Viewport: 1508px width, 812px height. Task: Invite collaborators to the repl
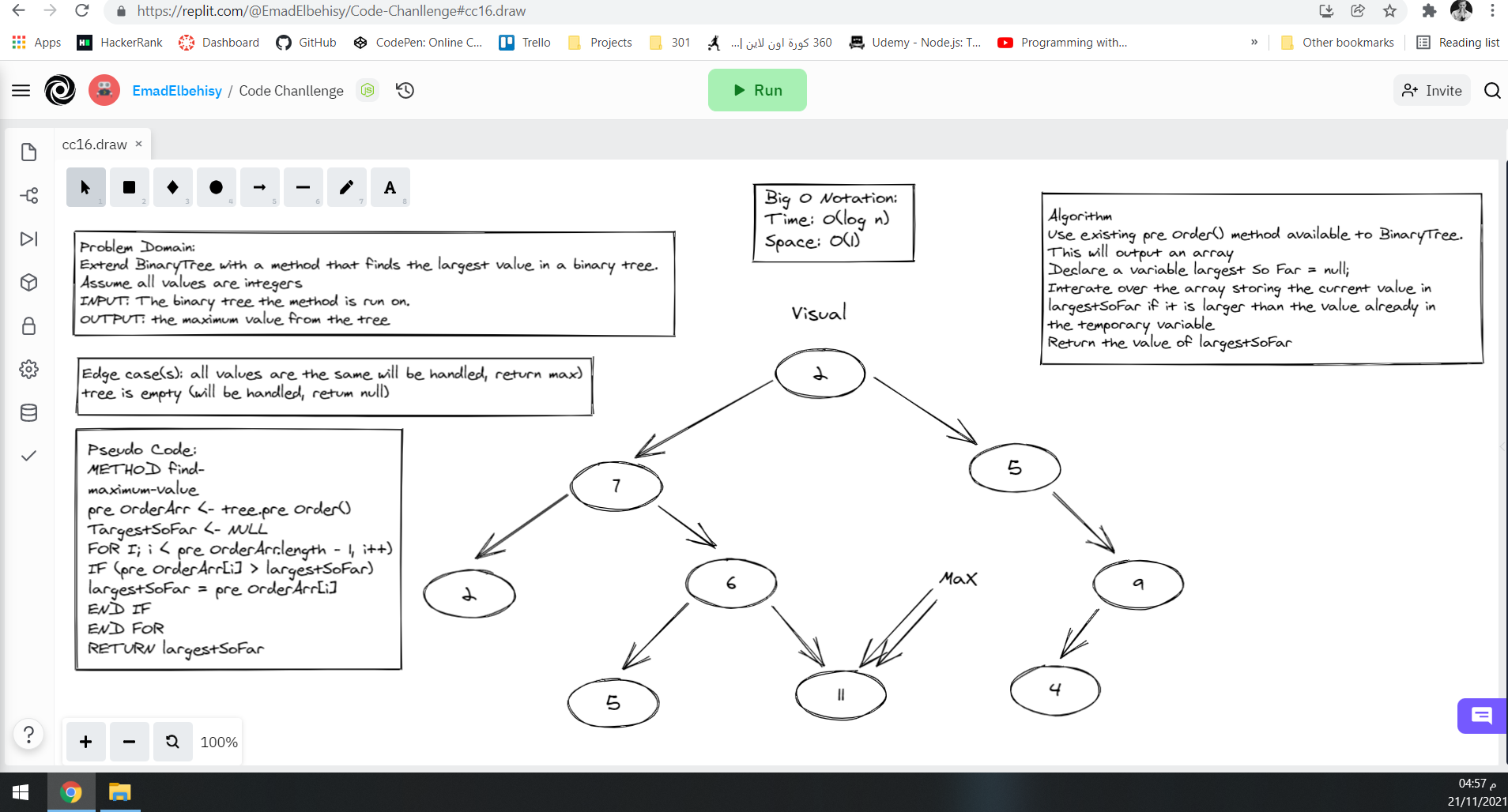[x=1432, y=91]
